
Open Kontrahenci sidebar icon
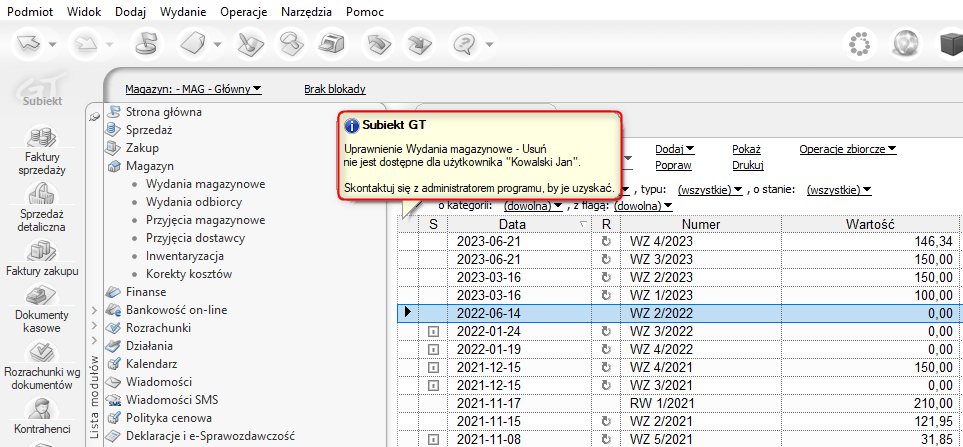click(x=42, y=410)
